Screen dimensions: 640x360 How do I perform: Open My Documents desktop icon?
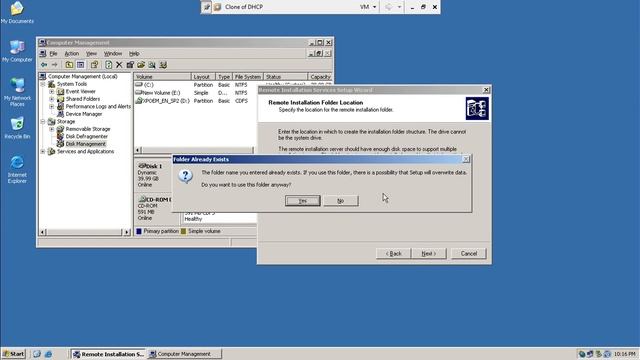point(17,13)
